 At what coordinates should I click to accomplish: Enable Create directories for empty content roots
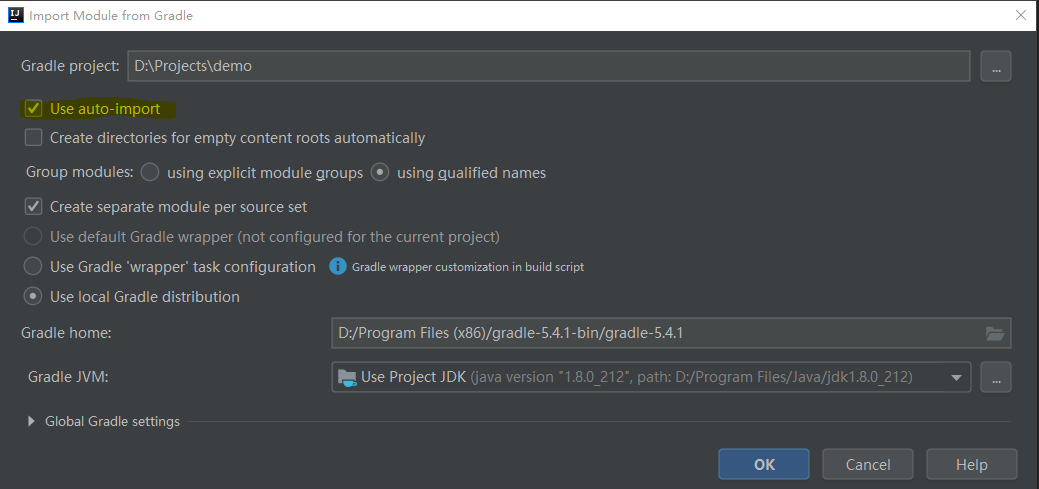33,138
